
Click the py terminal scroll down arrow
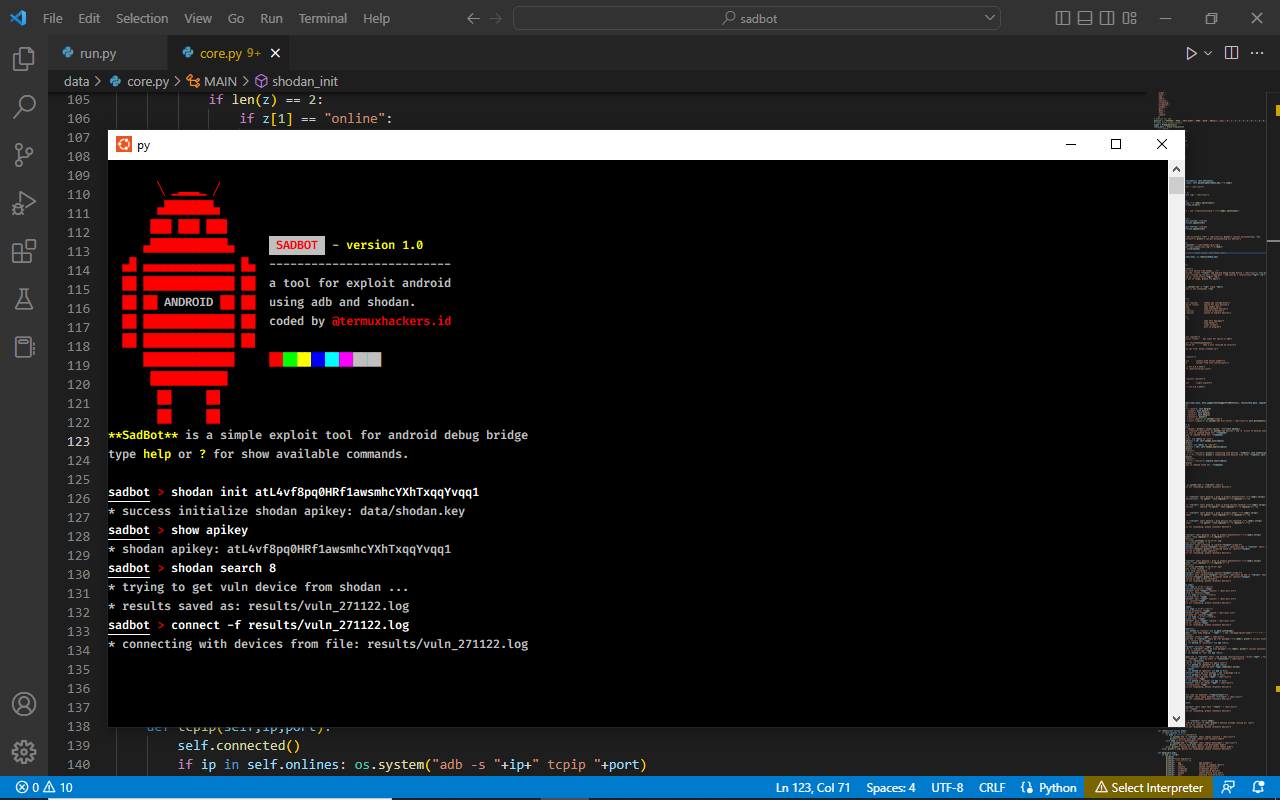pos(1176,718)
